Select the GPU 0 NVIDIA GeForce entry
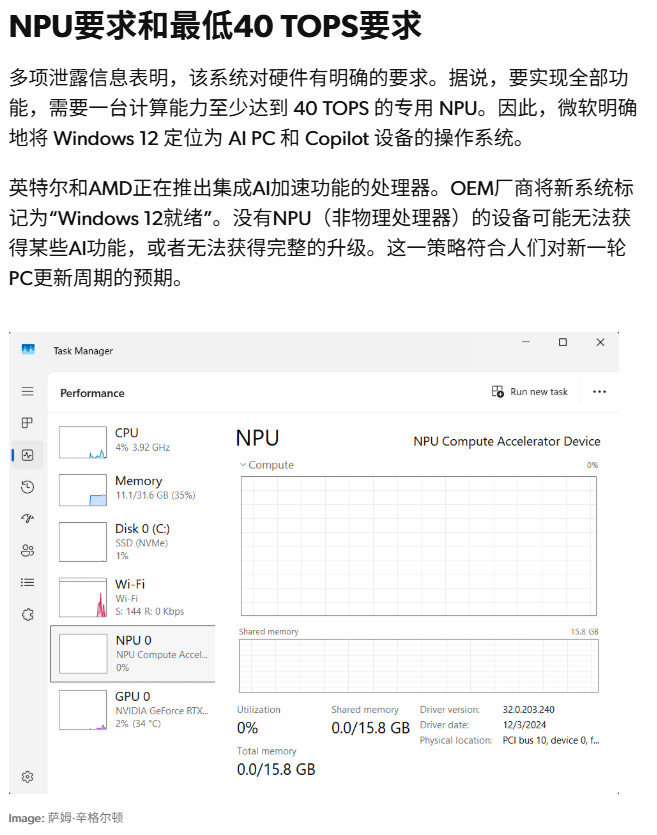Viewport: 657px width, 835px height. pyautogui.click(x=133, y=710)
